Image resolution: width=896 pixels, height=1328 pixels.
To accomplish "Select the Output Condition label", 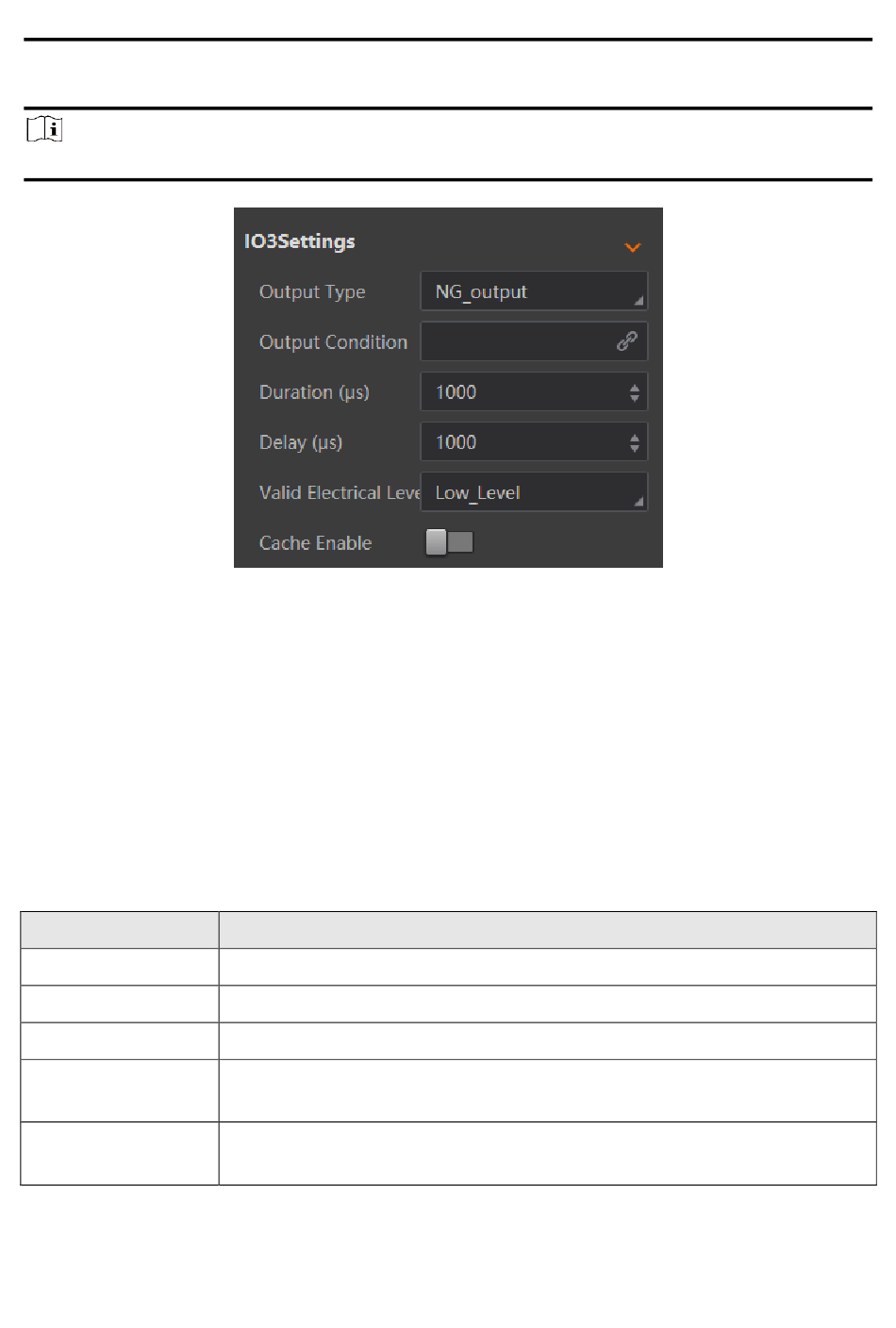I will (x=333, y=342).
